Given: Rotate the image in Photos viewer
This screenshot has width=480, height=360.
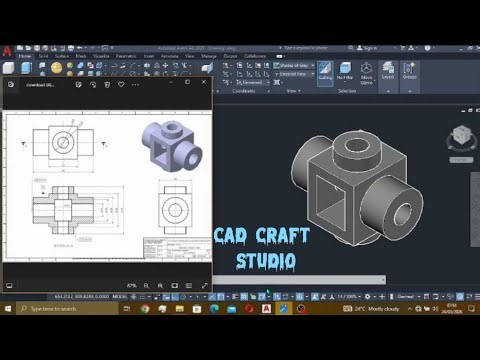Looking at the screenshot, I should tap(93, 85).
